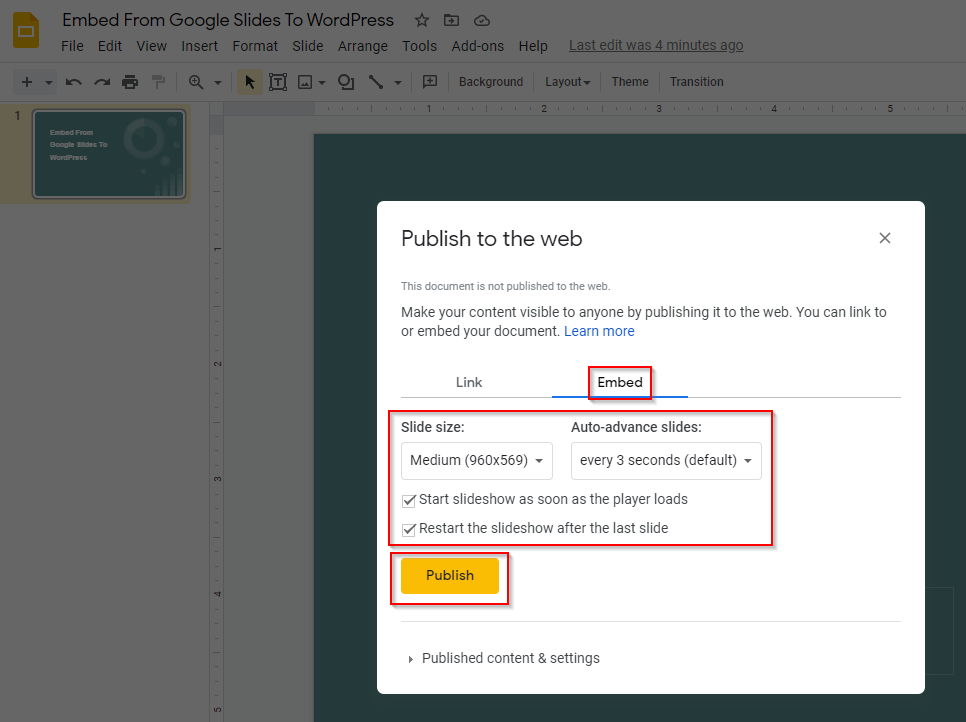This screenshot has width=966, height=722.
Task: Add a comment from toolbar
Action: pyautogui.click(x=430, y=82)
